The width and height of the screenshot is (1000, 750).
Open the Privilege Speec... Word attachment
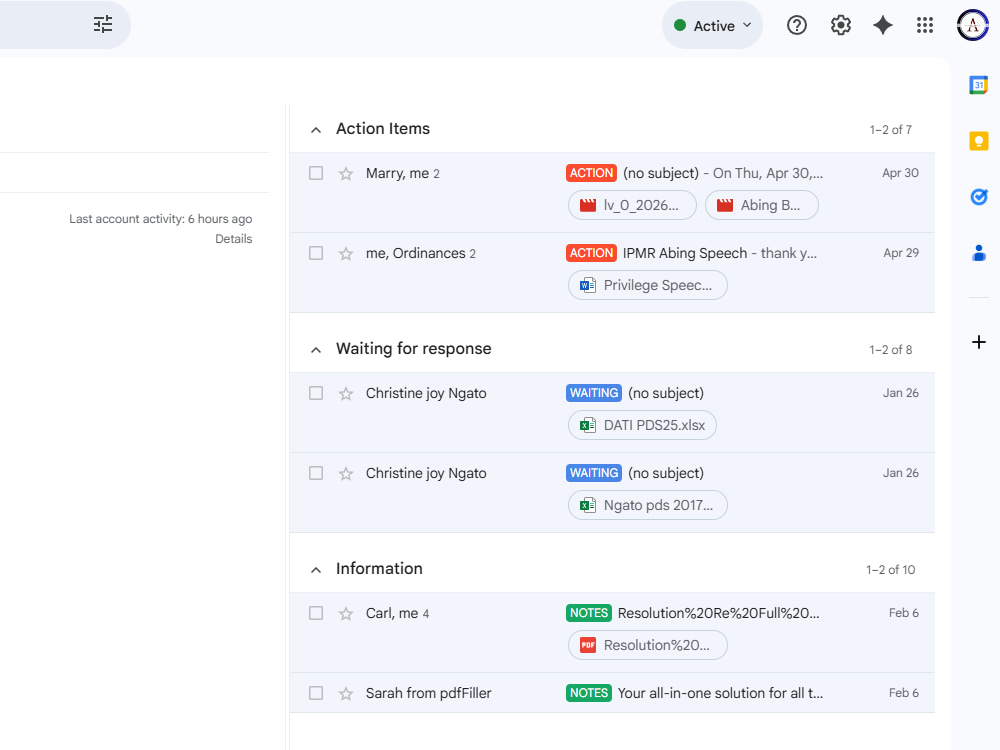(x=647, y=285)
